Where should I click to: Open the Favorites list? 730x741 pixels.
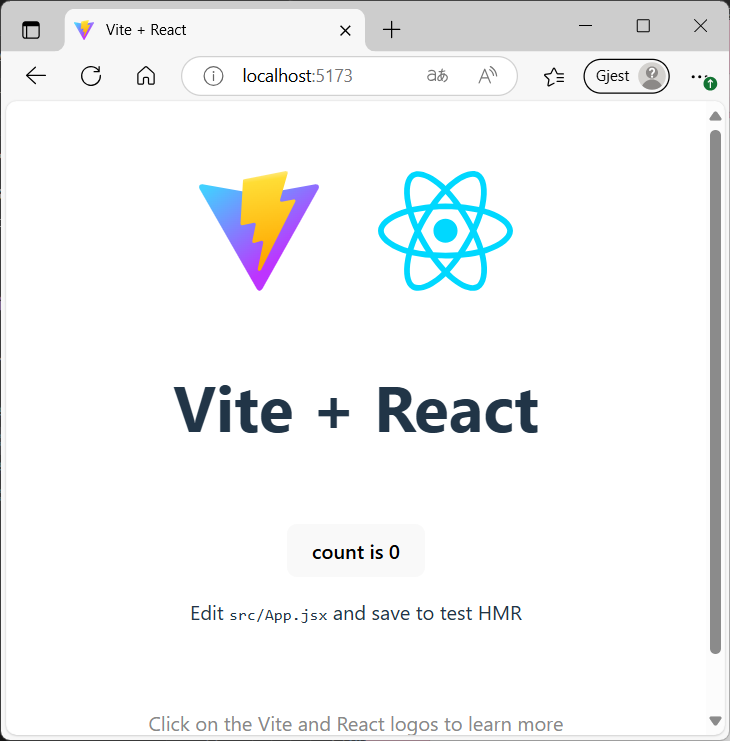[553, 76]
